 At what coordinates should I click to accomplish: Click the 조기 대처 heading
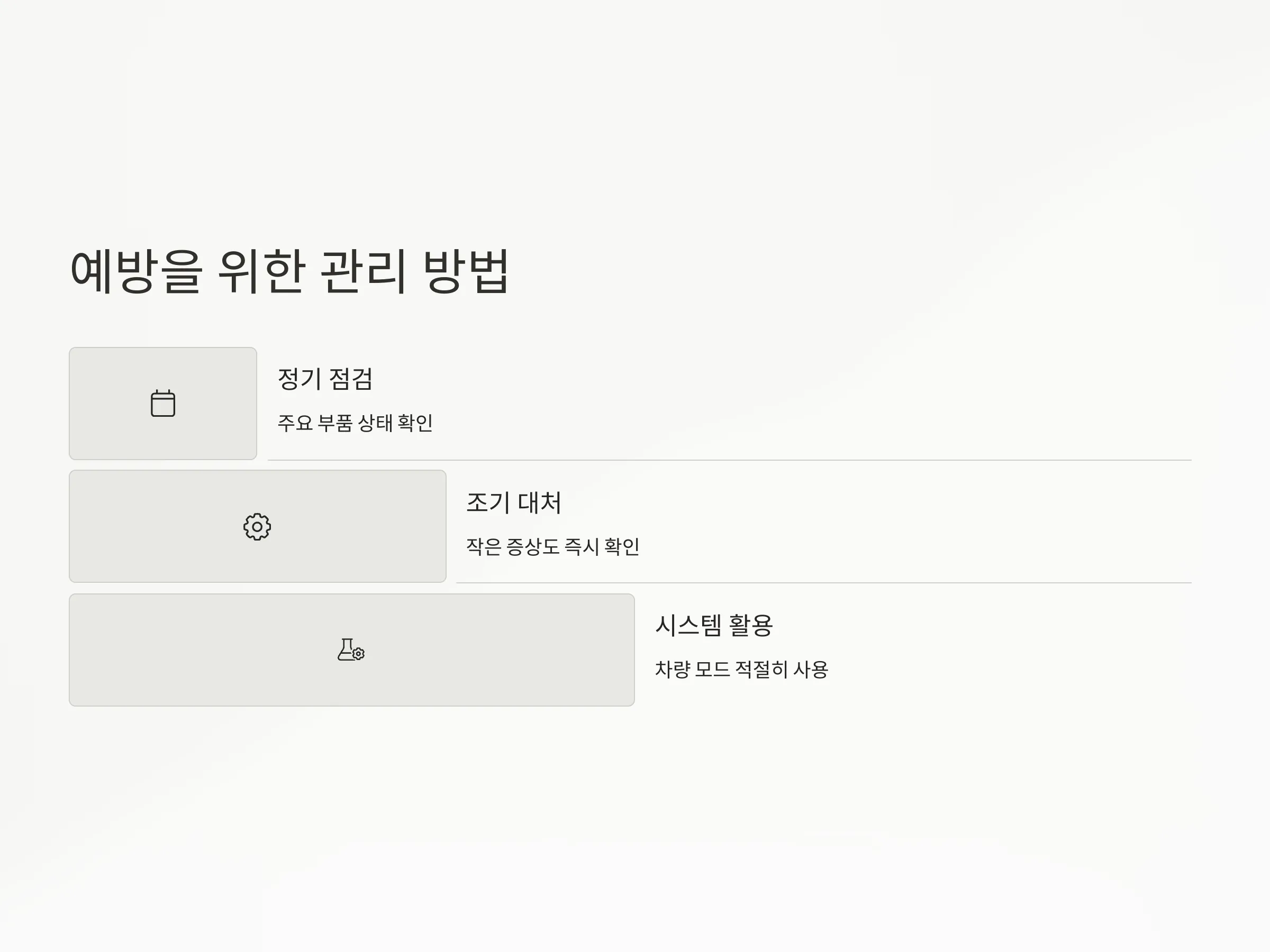pyautogui.click(x=513, y=502)
